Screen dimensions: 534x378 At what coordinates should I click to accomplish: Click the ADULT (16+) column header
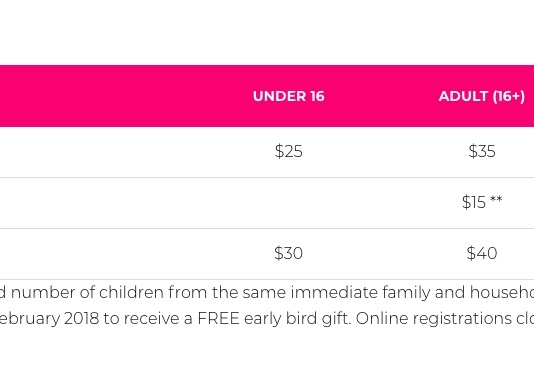(x=482, y=96)
